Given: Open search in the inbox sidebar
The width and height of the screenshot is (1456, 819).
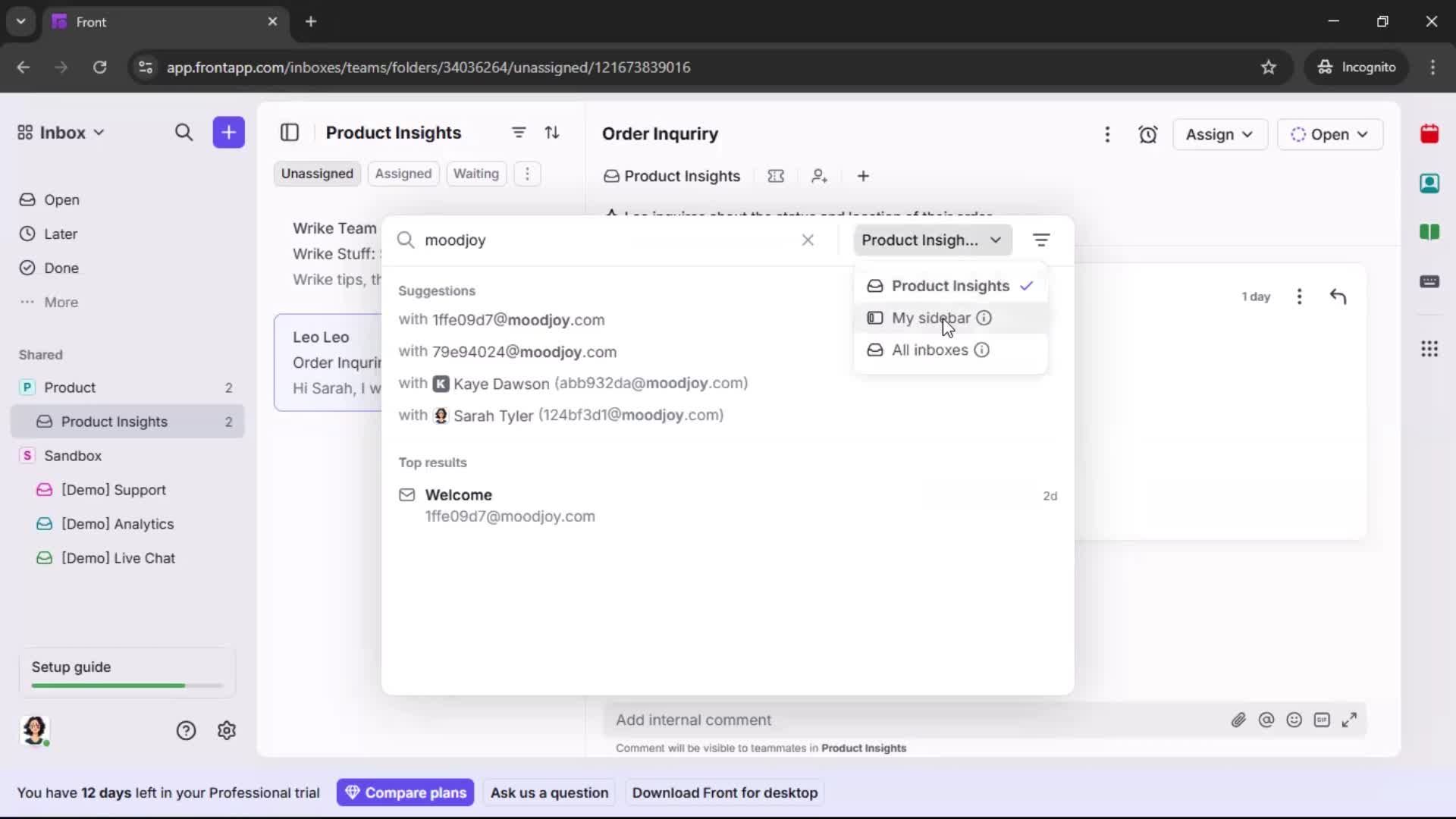Looking at the screenshot, I should 184,133.
